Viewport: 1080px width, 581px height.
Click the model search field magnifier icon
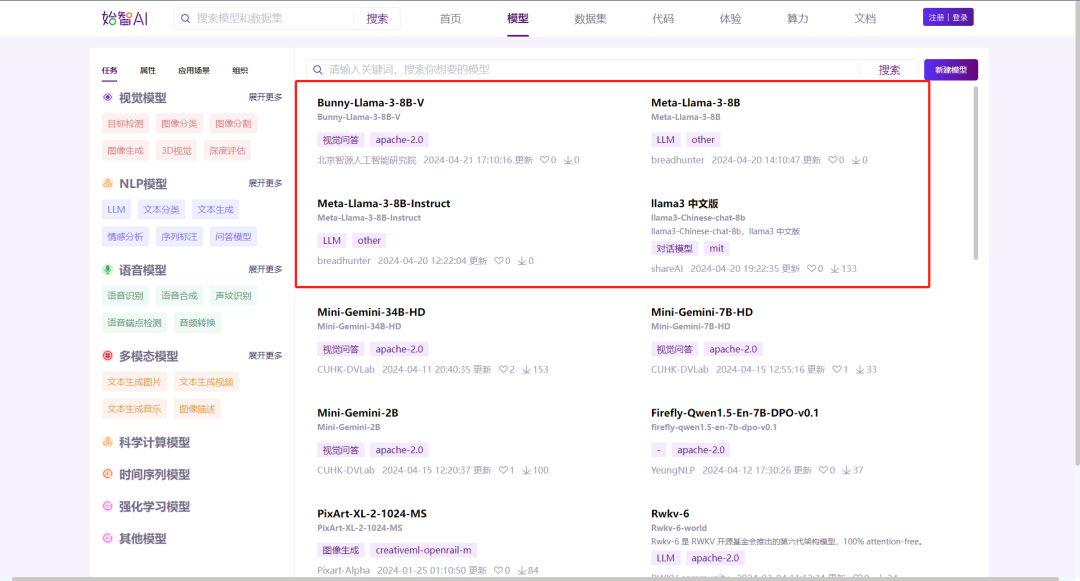click(318, 70)
